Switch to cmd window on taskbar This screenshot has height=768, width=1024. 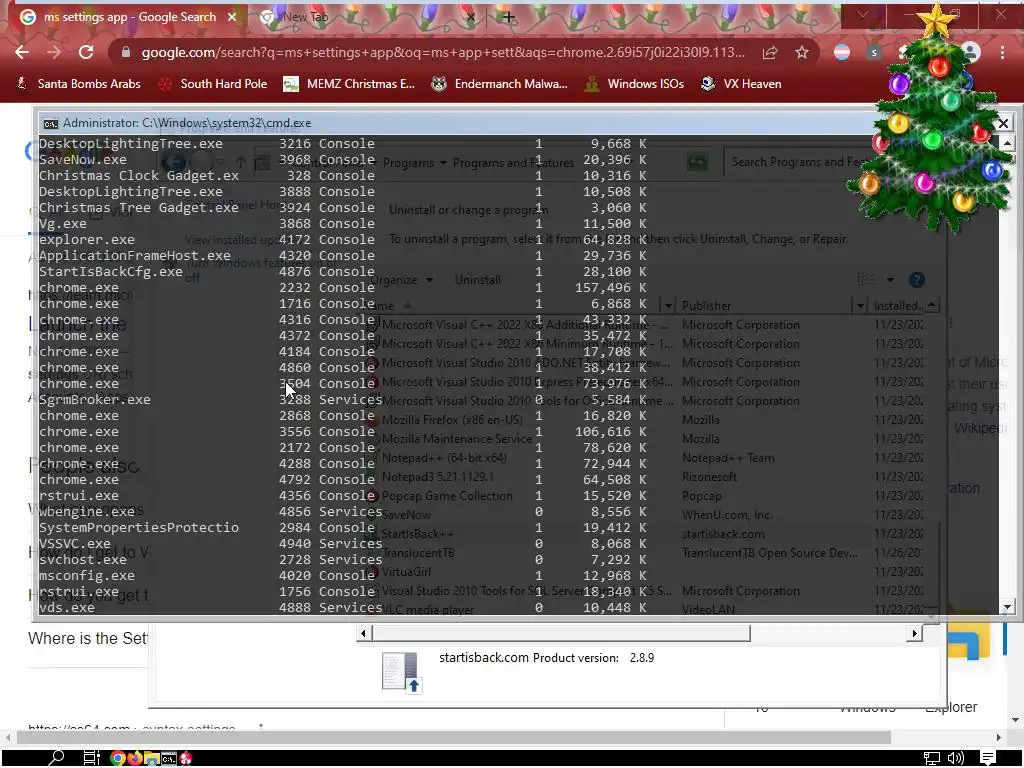click(168, 758)
